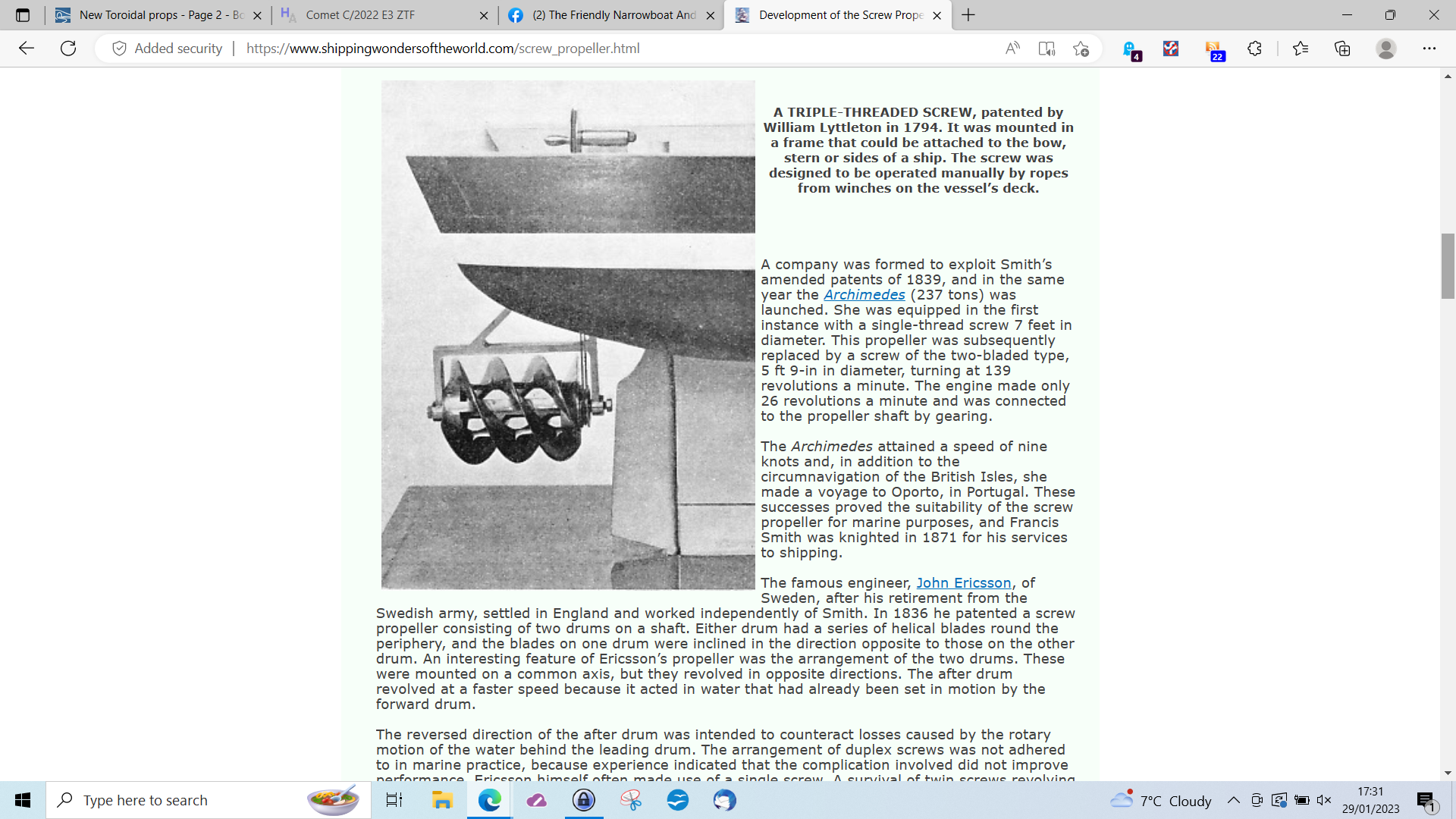This screenshot has width=1456, height=819.
Task: Open a new browser tab
Action: (x=968, y=15)
